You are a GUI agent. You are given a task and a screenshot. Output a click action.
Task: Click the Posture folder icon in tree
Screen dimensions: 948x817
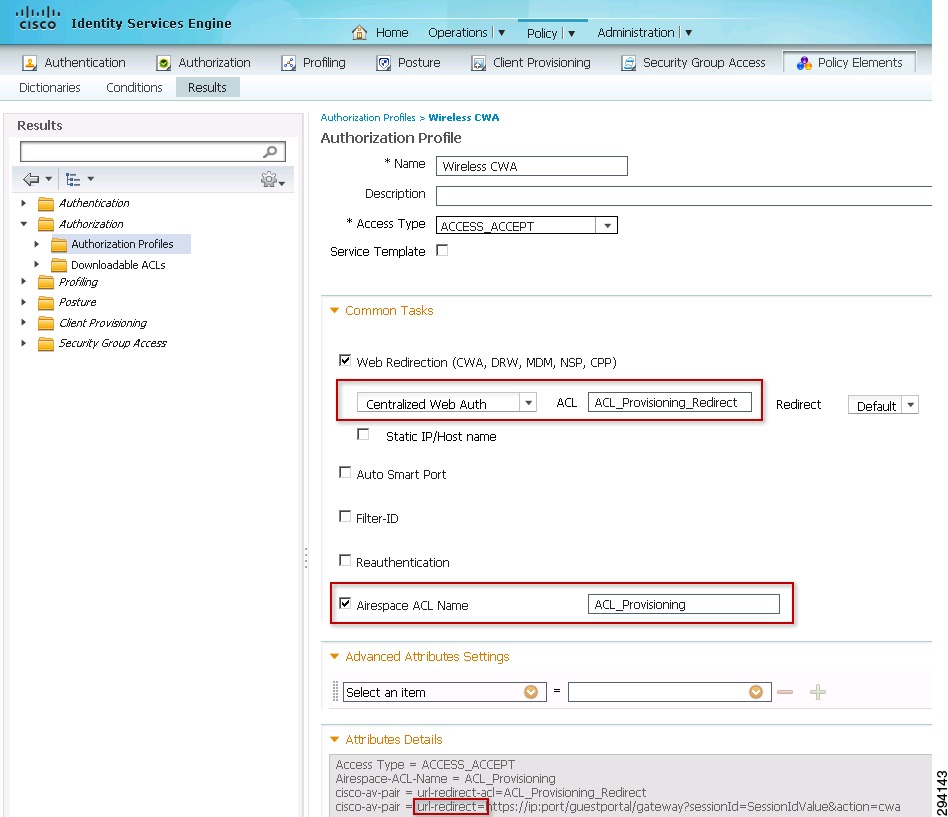tap(46, 302)
